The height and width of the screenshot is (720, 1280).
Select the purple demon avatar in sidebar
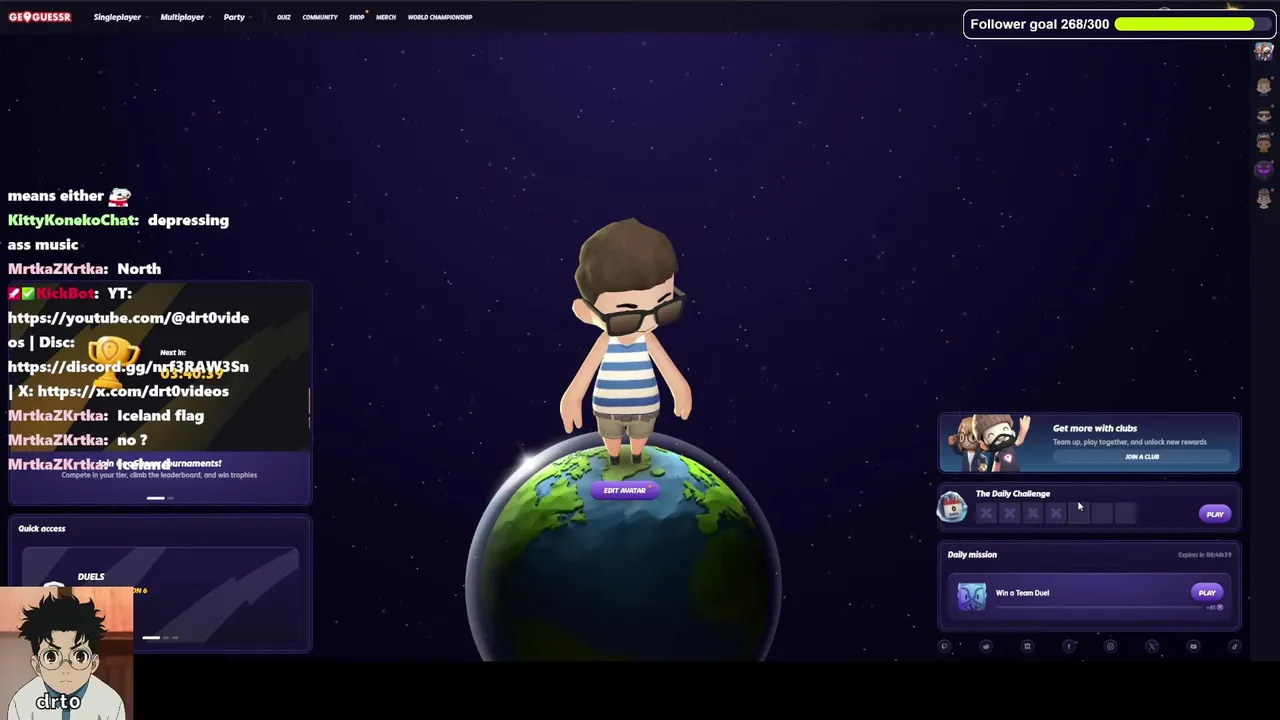[x=1264, y=169]
